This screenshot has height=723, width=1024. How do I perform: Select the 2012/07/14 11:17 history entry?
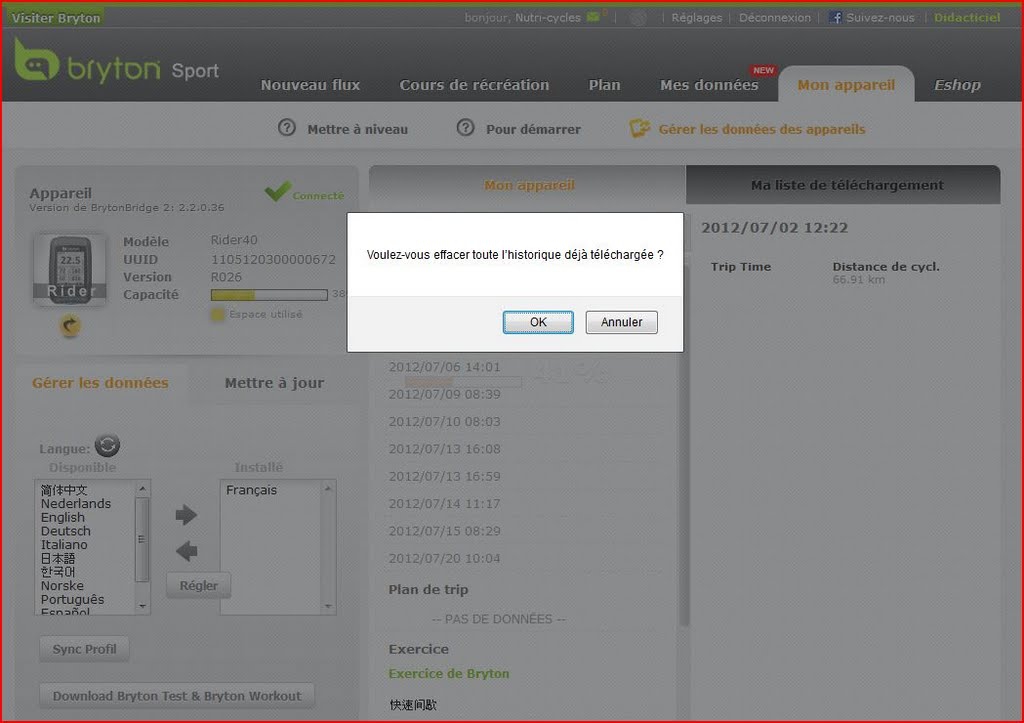click(x=445, y=504)
